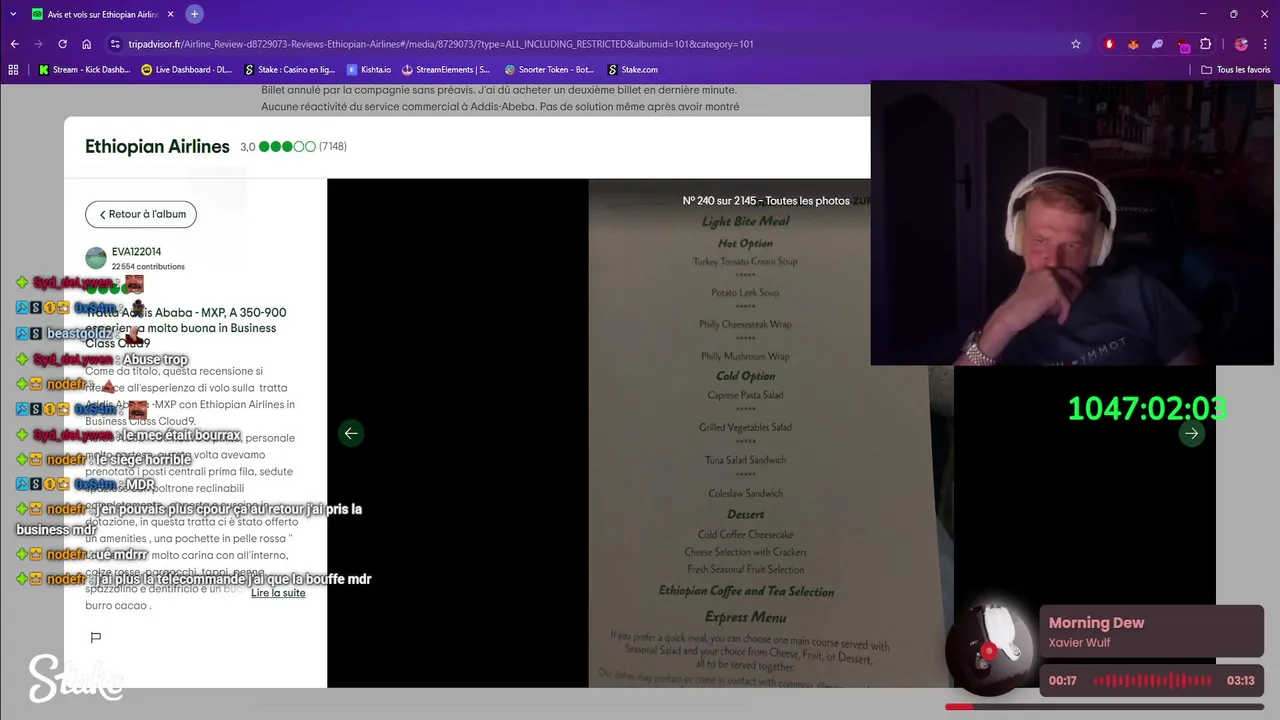Image resolution: width=1280 pixels, height=720 pixels.
Task: Click the address bar URL
Action: (441, 44)
